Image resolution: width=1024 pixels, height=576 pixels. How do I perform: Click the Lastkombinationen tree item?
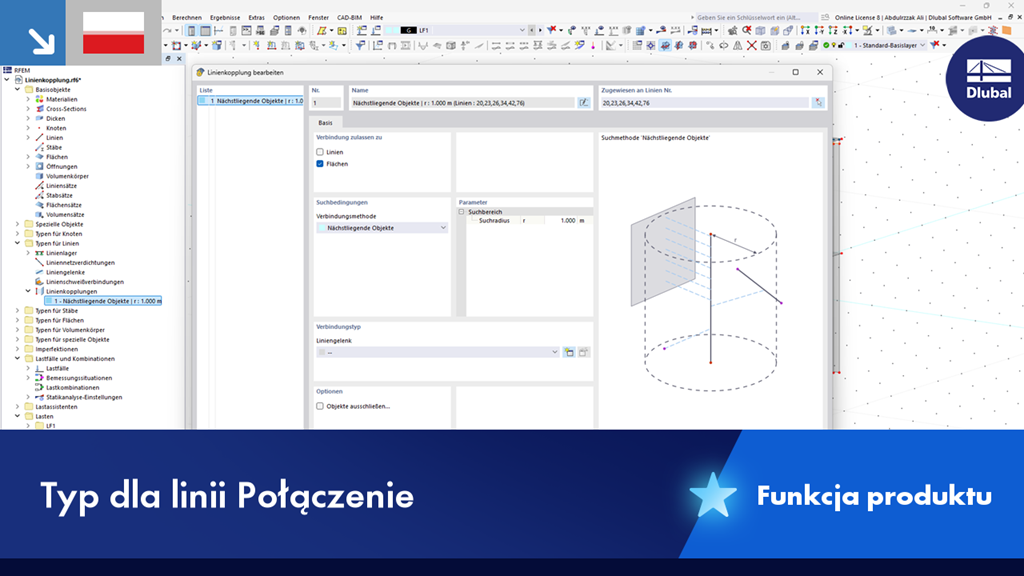[x=72, y=388]
